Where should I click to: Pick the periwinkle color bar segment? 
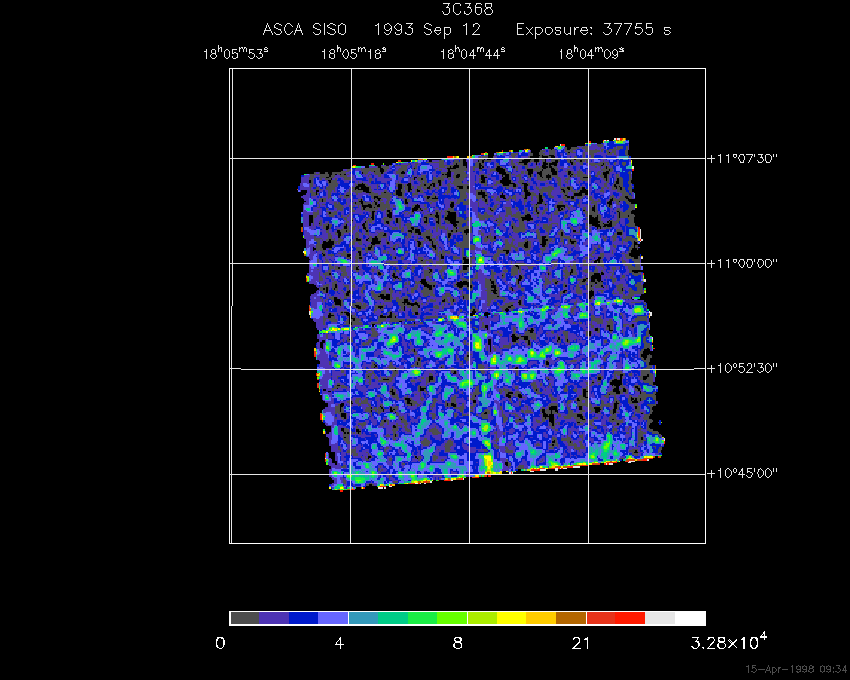333,618
